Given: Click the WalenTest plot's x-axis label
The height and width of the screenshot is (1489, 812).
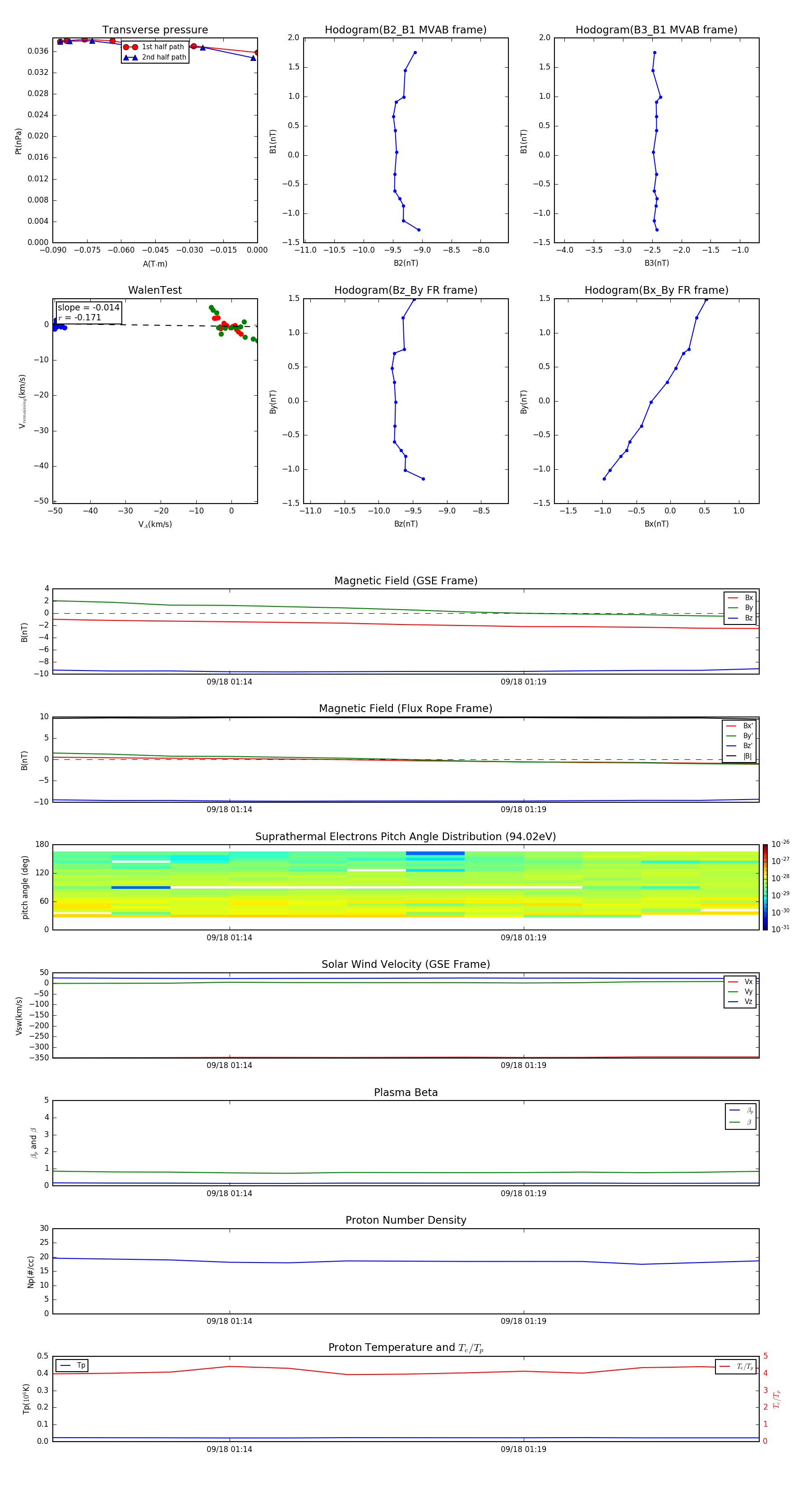Looking at the screenshot, I should (155, 524).
